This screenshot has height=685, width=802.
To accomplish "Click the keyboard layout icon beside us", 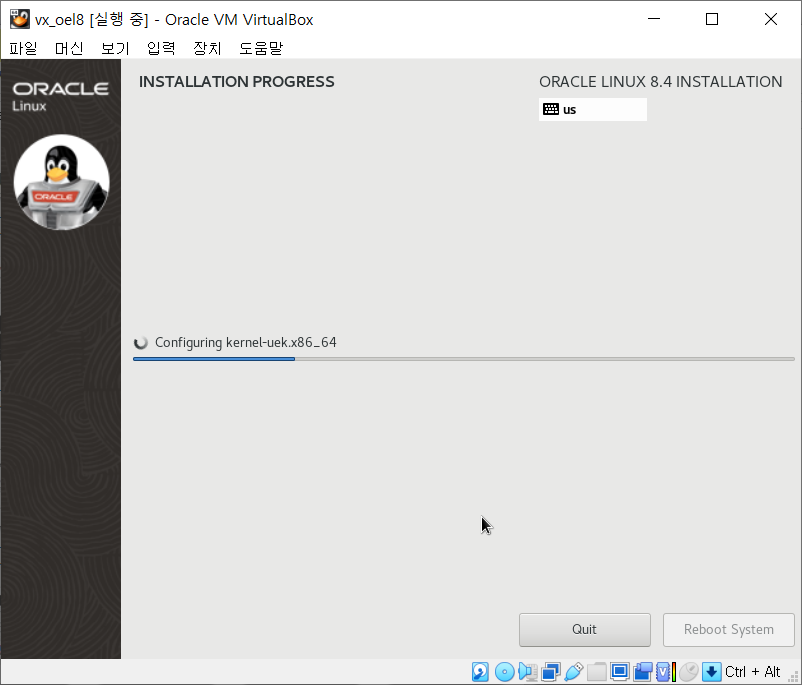I will tap(551, 109).
